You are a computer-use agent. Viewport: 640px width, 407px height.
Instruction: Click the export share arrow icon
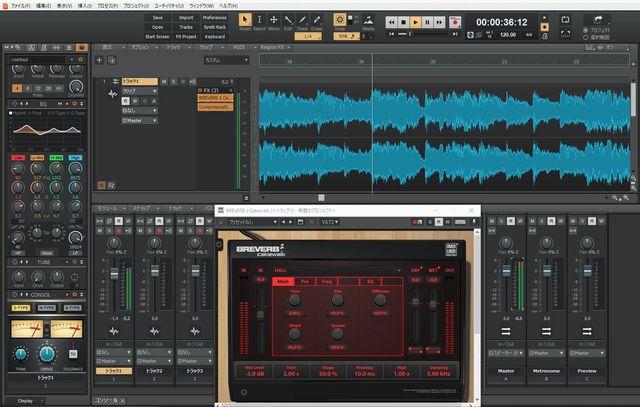pyautogui.click(x=598, y=19)
